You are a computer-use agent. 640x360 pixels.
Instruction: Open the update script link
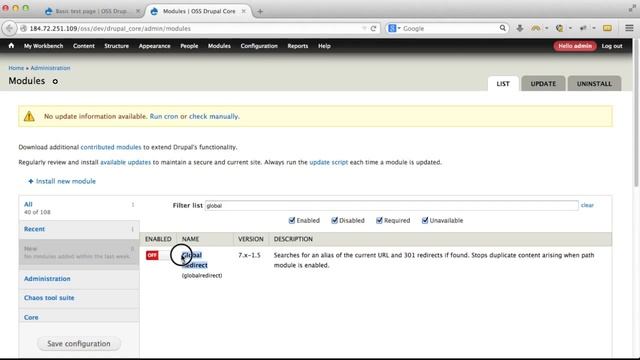329,162
